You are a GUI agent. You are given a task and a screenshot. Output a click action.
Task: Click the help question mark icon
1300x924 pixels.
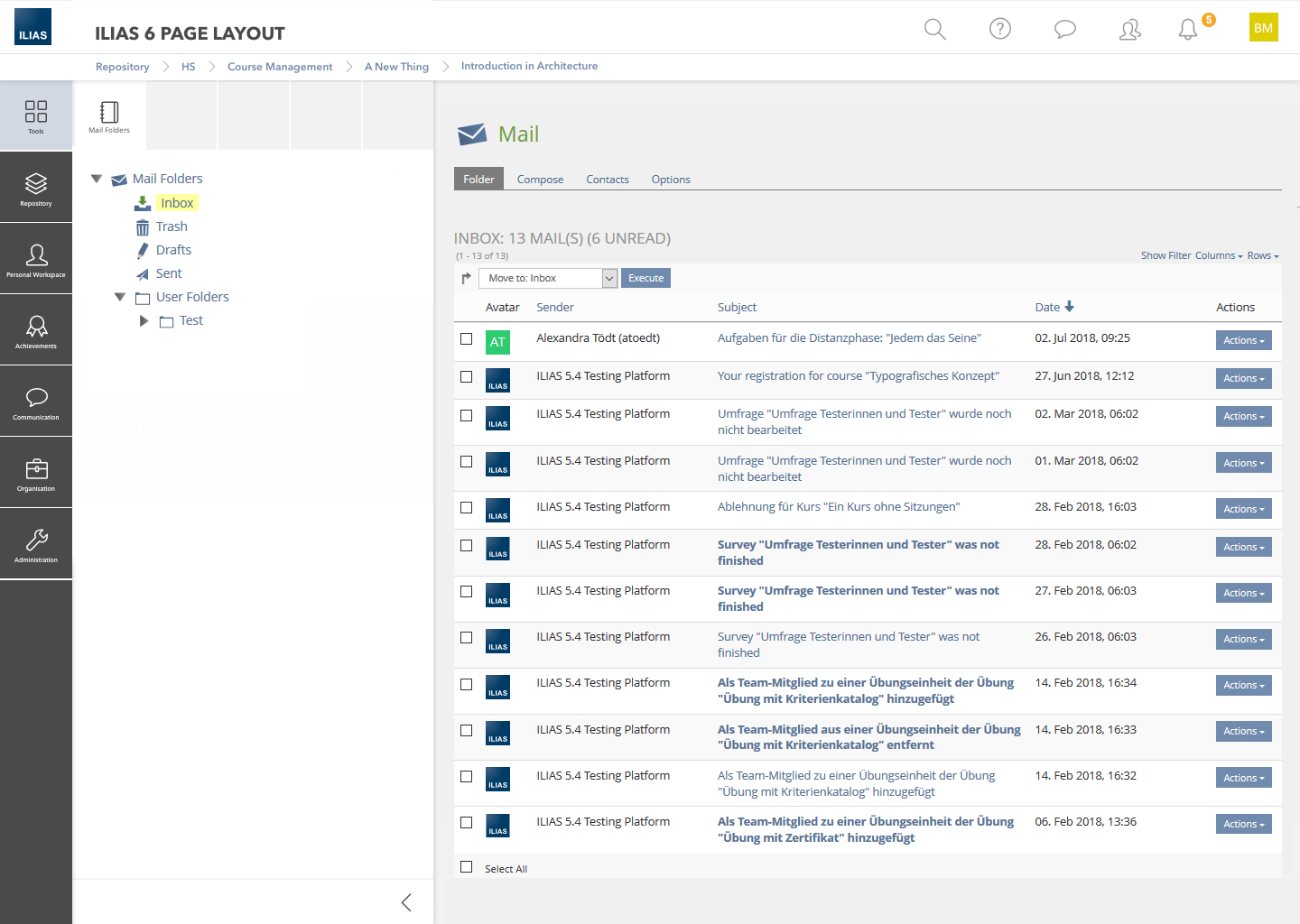pos(999,29)
